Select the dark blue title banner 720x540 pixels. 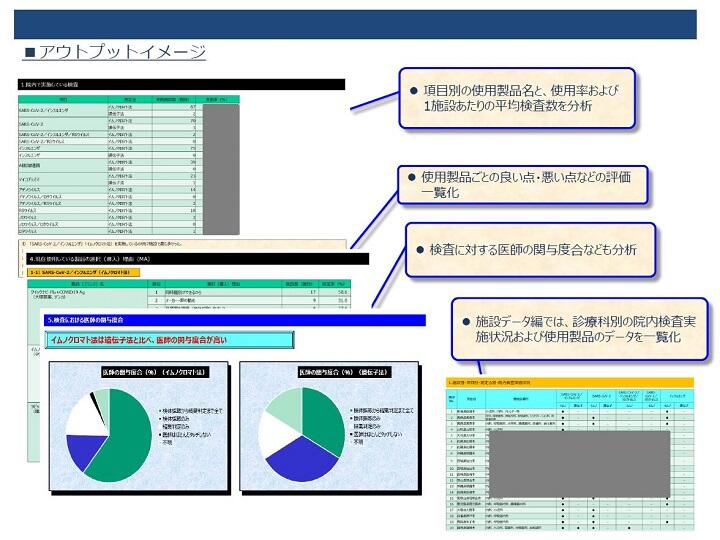(x=355, y=24)
